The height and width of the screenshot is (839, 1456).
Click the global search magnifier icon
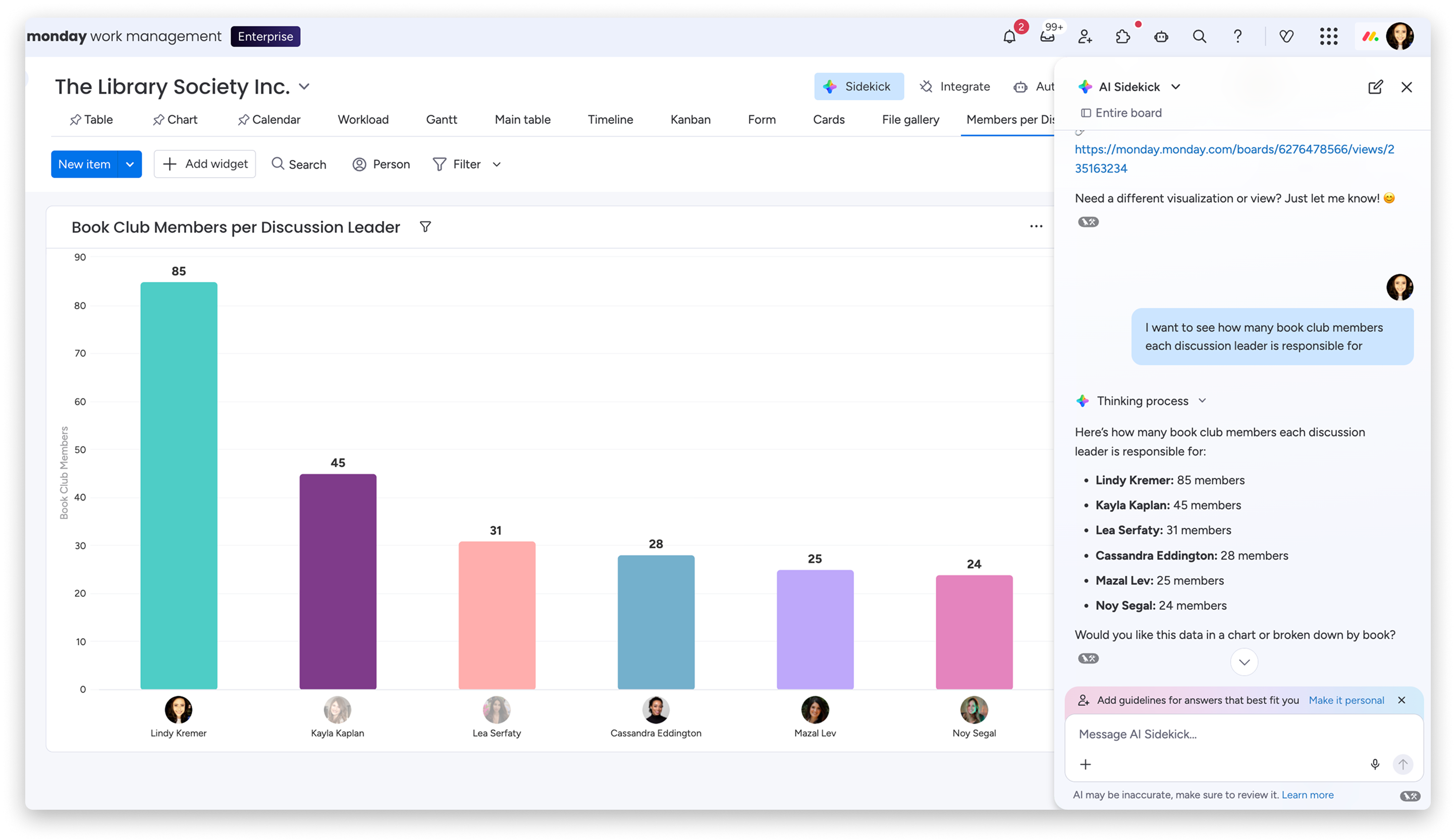(x=1200, y=37)
